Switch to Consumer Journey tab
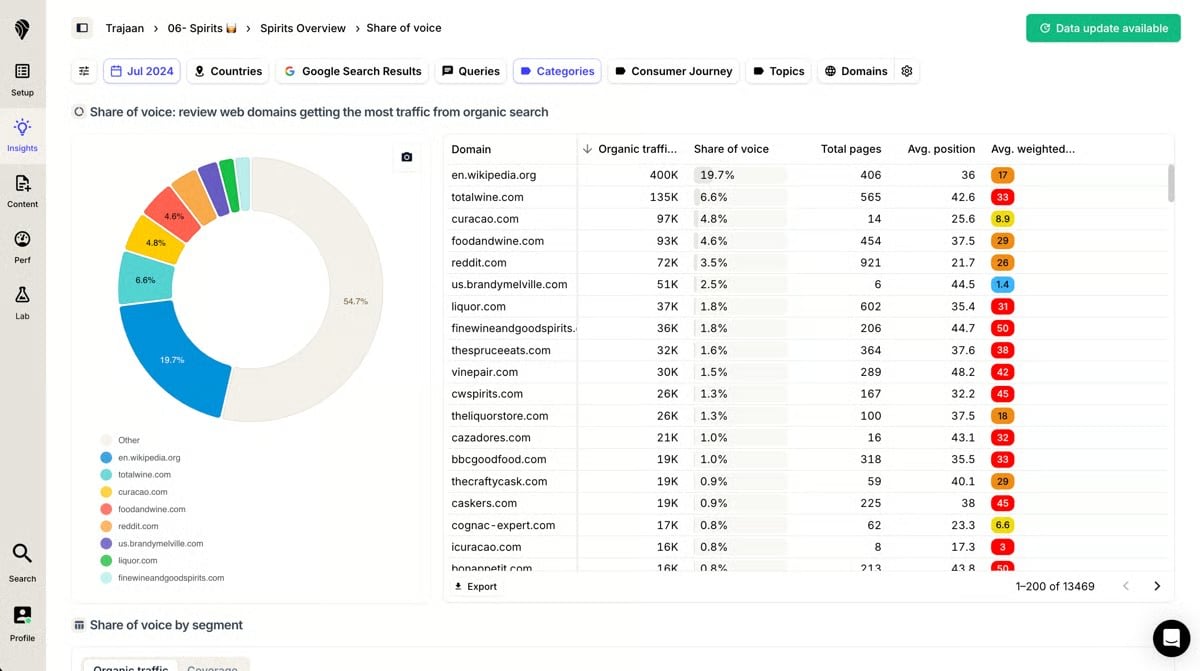Image resolution: width=1200 pixels, height=671 pixels. [x=673, y=71]
